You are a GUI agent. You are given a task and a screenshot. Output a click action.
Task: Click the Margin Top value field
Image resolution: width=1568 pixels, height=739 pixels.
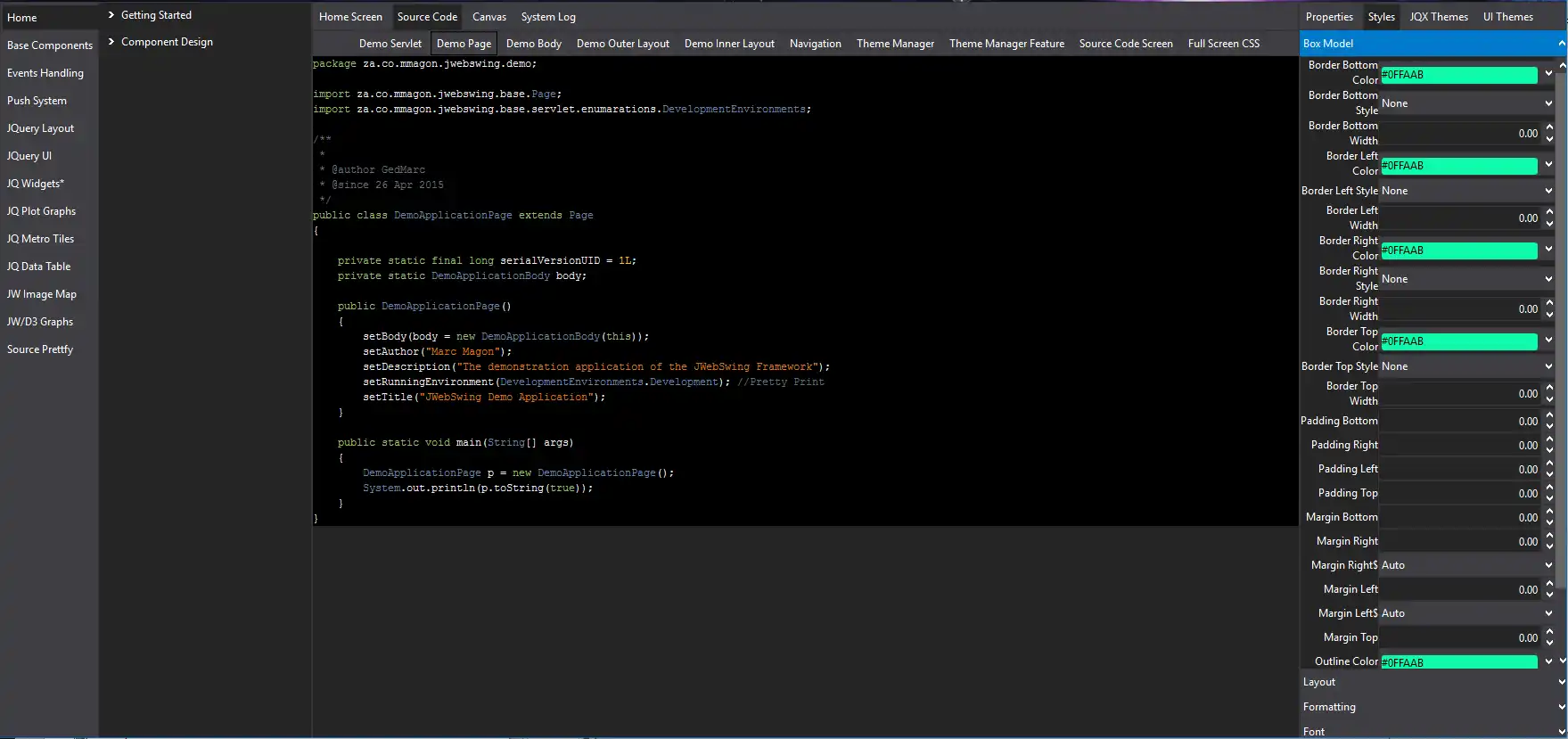pyautogui.click(x=1459, y=637)
